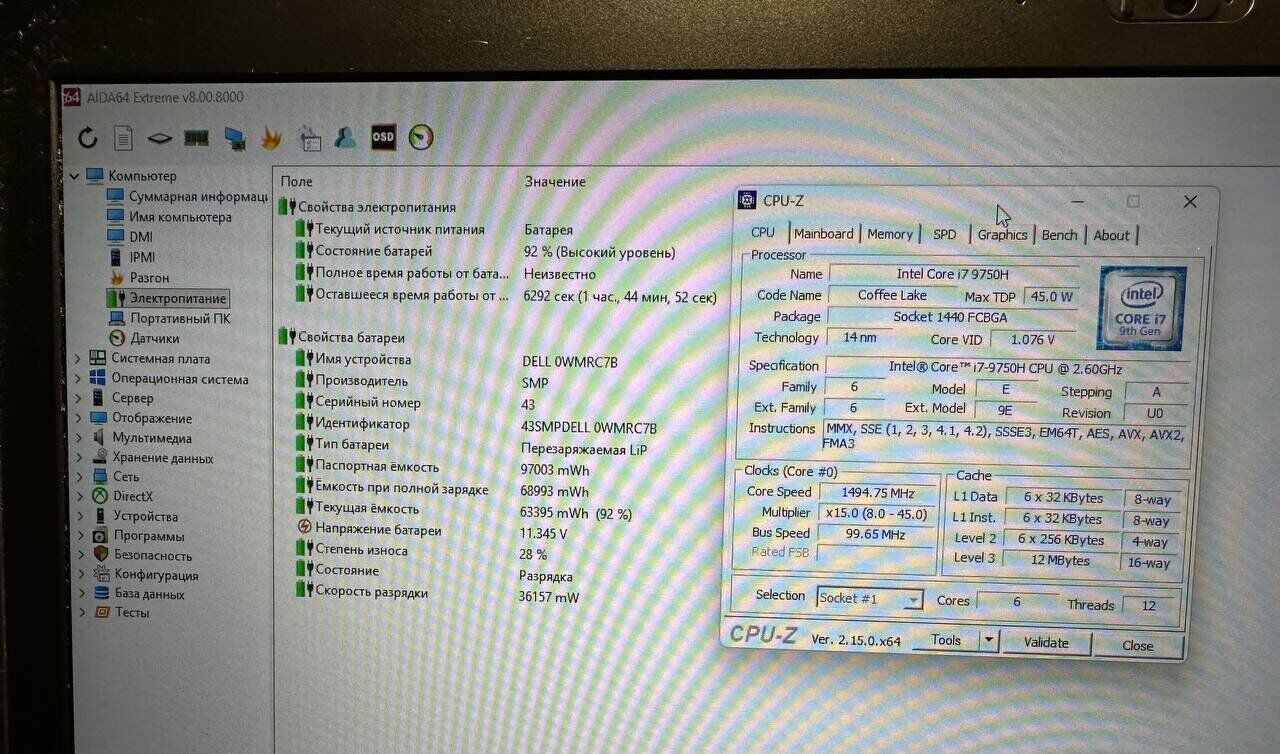Image resolution: width=1280 pixels, height=754 pixels.
Task: Click the gauge meter toolbar icon
Action: coord(421,137)
